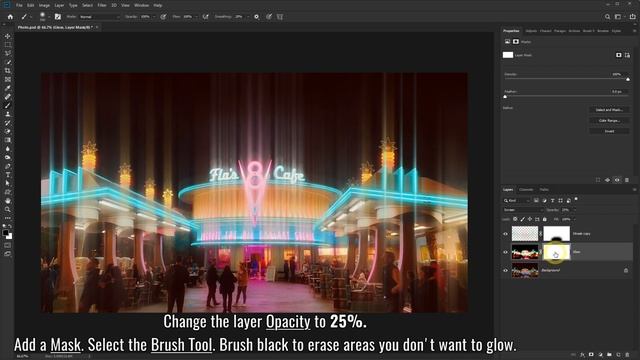The image size is (640, 360).
Task: Click the Density slider handle
Action: coord(628,79)
